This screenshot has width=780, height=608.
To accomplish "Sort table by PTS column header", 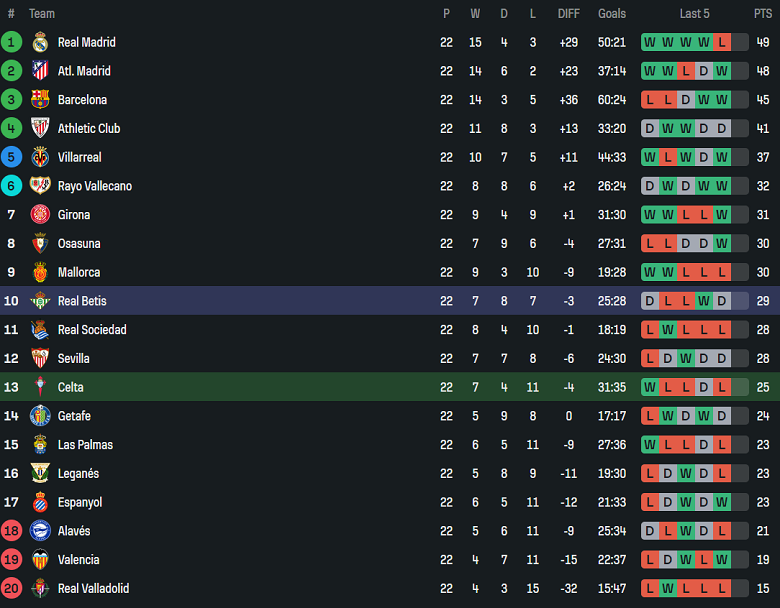I will click(763, 14).
